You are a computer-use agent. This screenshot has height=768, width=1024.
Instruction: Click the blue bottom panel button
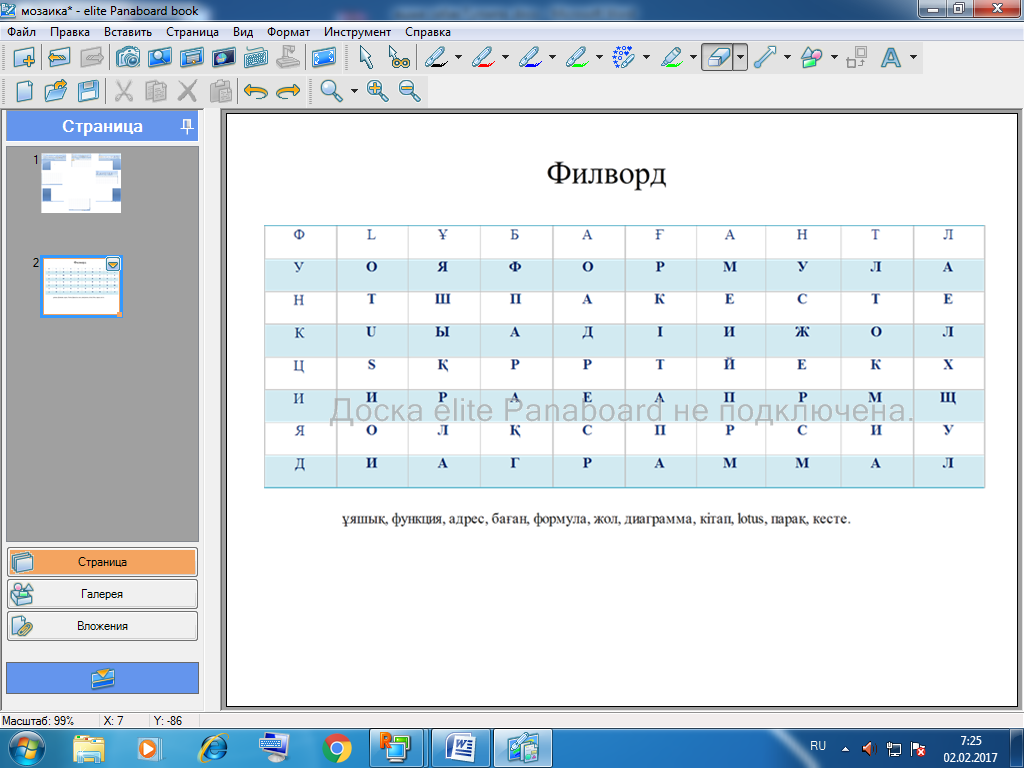tap(103, 678)
